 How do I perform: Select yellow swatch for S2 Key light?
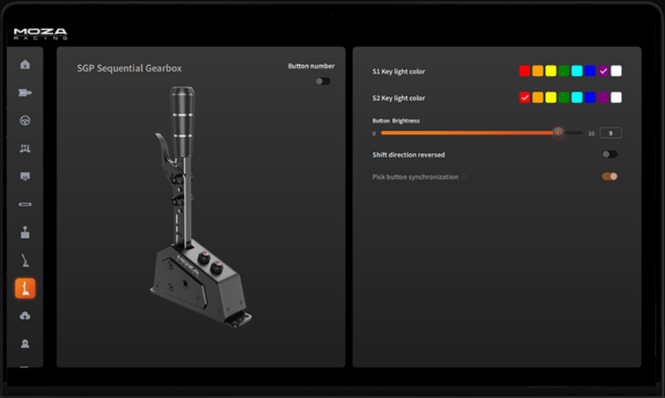[x=550, y=98]
